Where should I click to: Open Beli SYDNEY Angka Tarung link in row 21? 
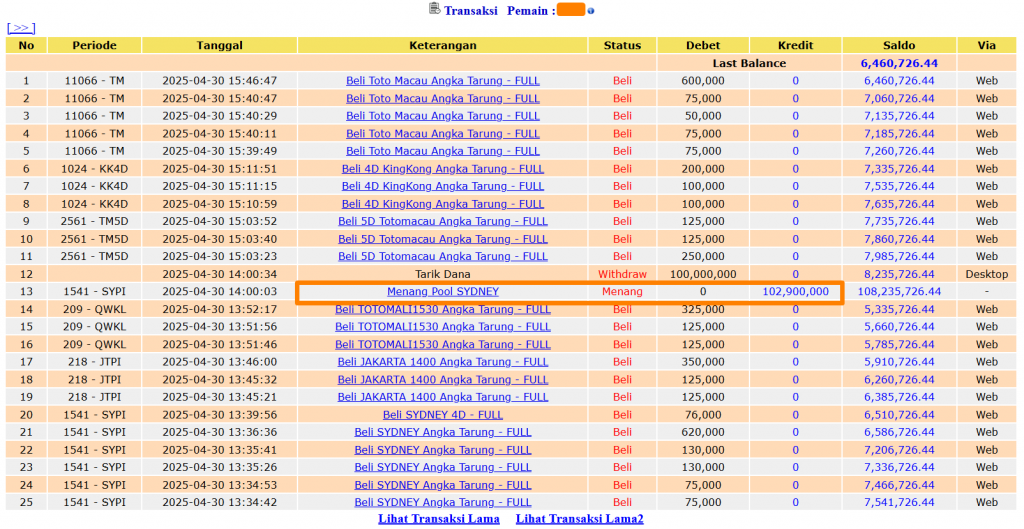(443, 432)
